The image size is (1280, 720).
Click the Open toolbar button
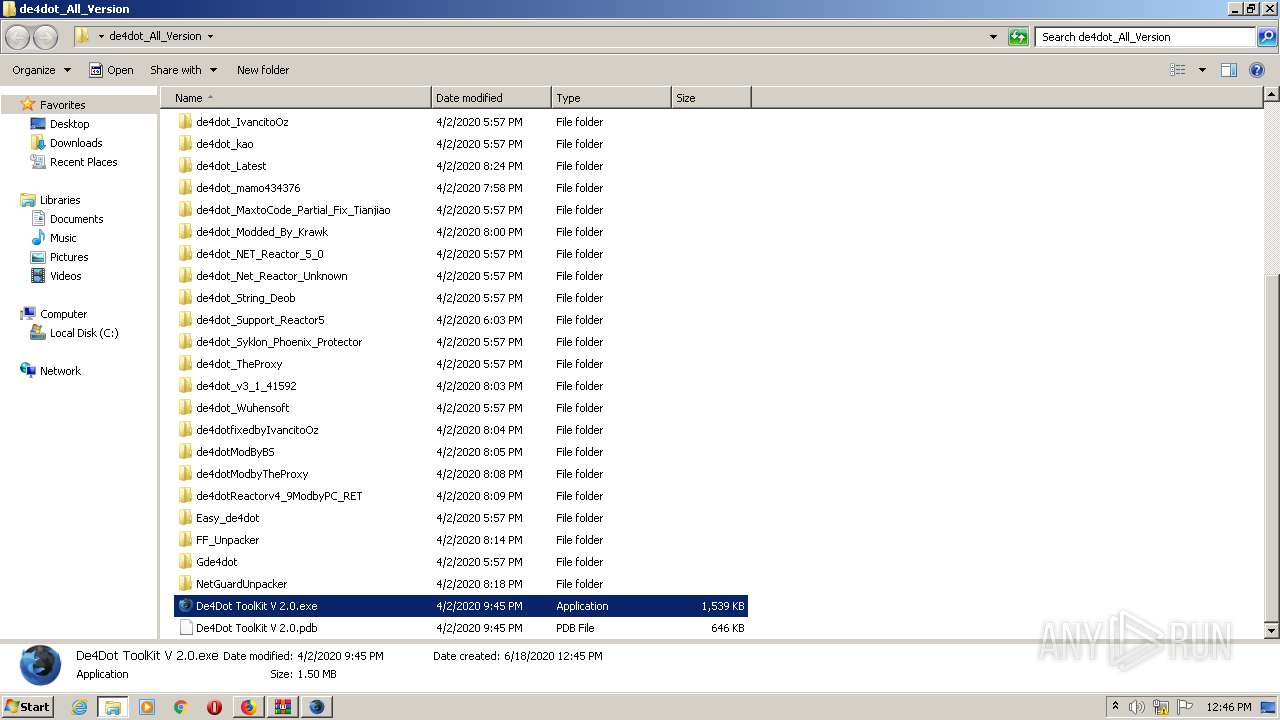coord(110,70)
